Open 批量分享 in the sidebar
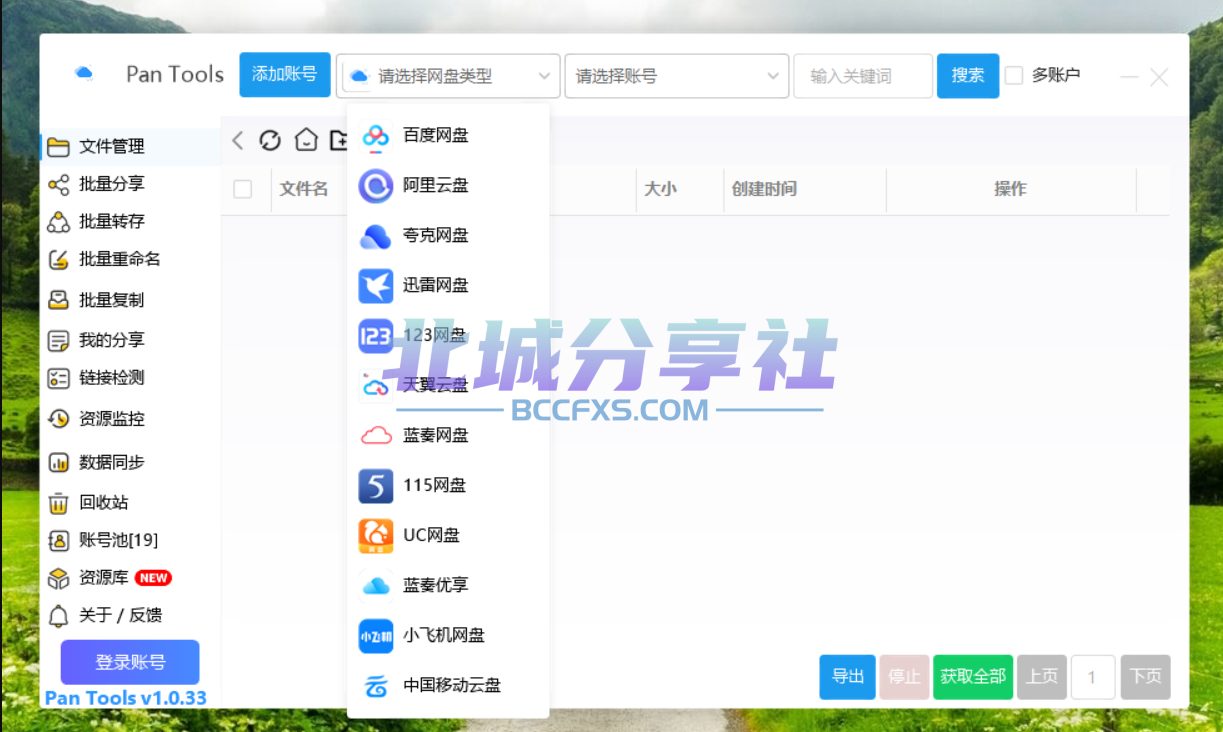This screenshot has height=732, width=1223. 130,184
